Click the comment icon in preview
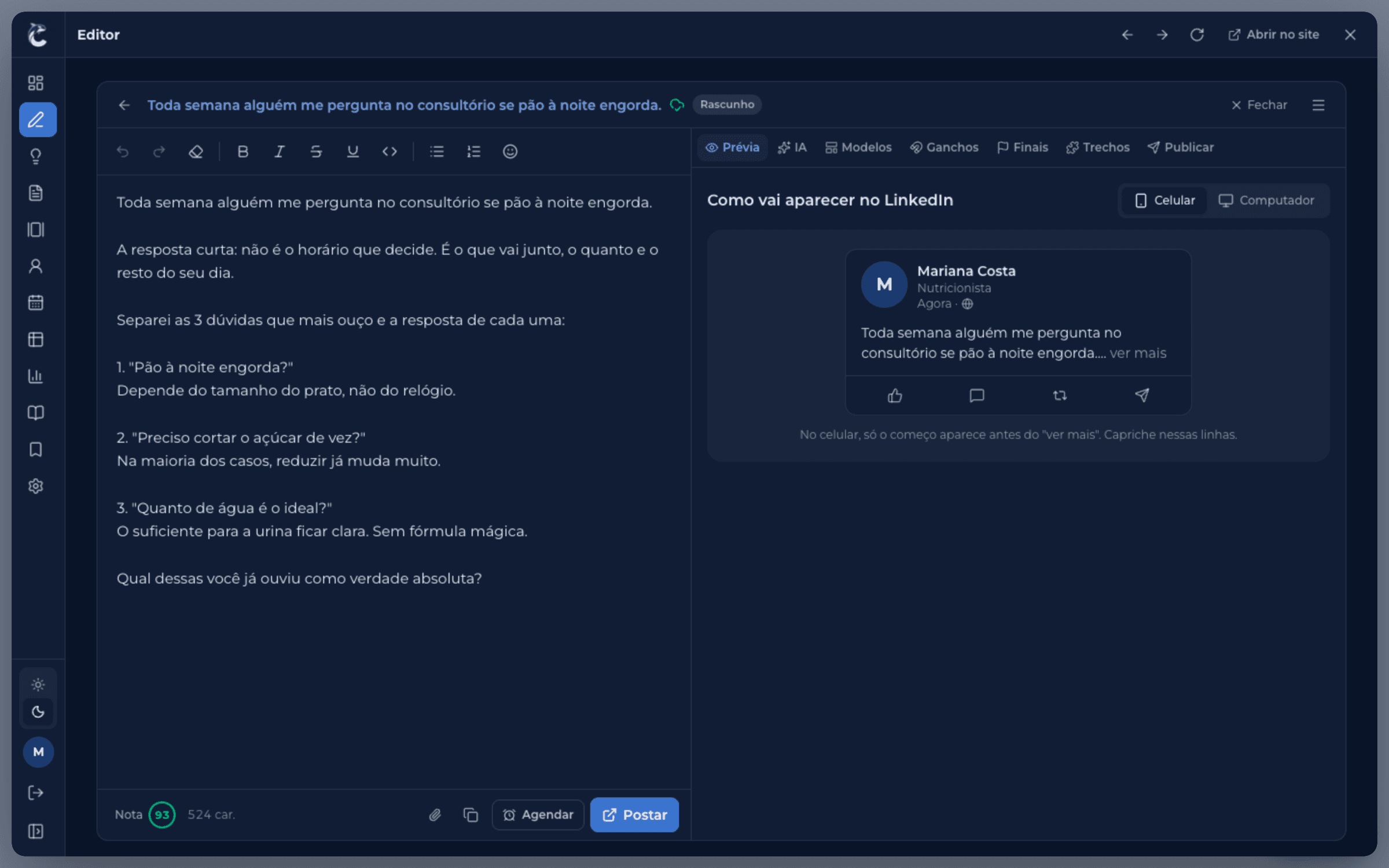The height and width of the screenshot is (868, 1389). coord(977,395)
